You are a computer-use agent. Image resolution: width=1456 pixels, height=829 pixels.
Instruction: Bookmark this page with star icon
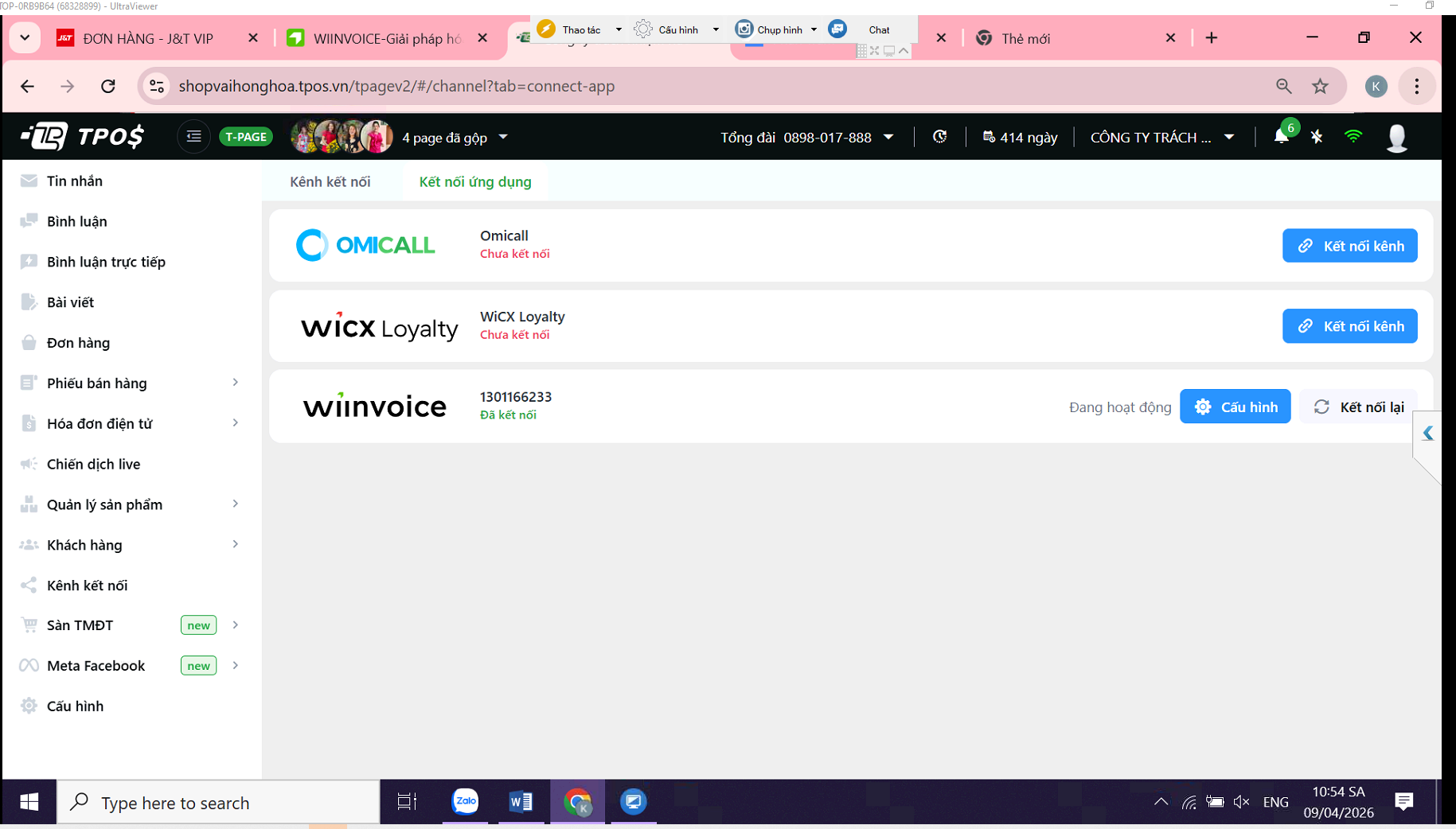click(1321, 86)
